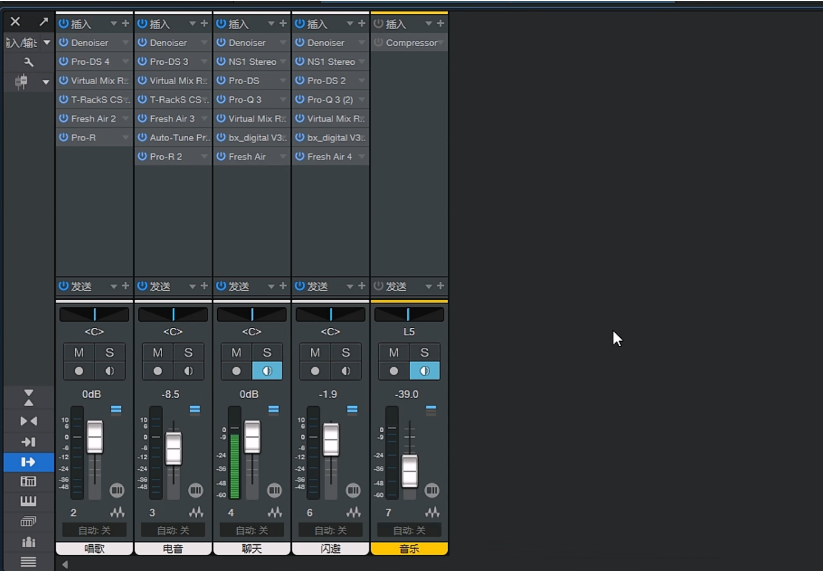Add insert on channel 唱歌 with plus

[125, 24]
